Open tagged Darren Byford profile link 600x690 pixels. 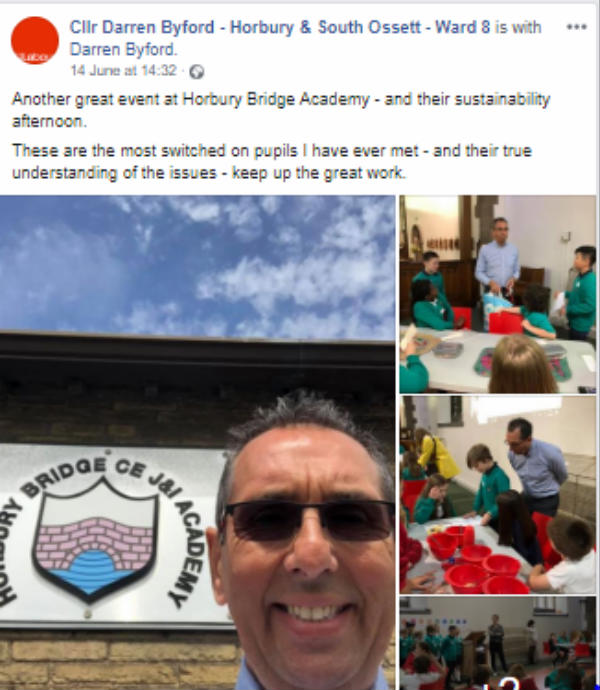click(x=123, y=49)
